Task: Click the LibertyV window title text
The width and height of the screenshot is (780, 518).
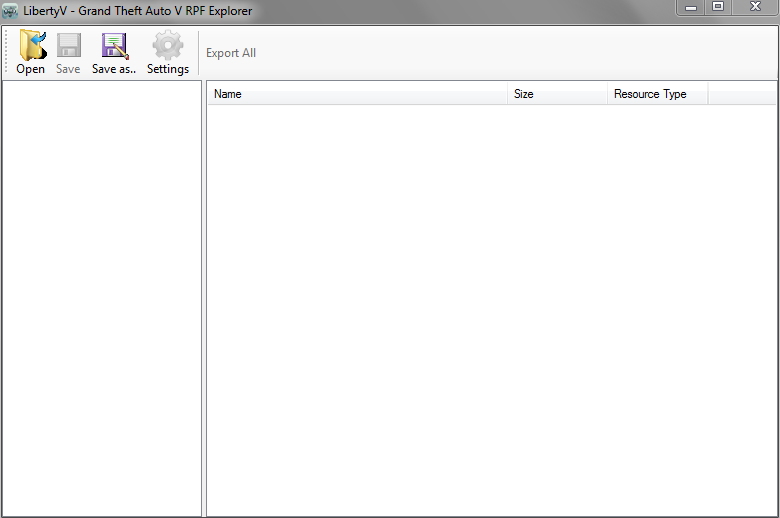Action: coord(140,11)
